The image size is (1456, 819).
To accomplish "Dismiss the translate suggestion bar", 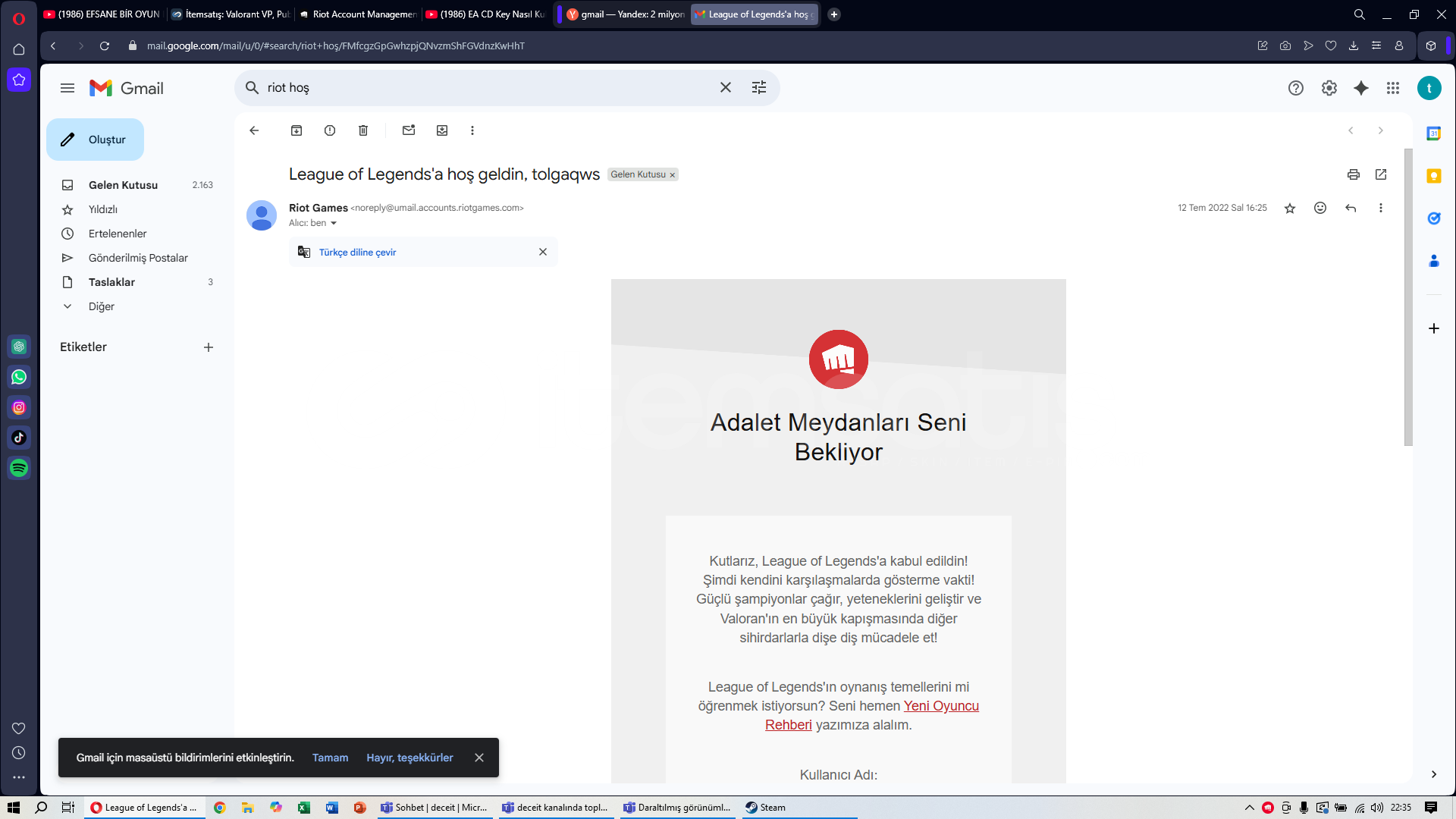I will pos(543,252).
